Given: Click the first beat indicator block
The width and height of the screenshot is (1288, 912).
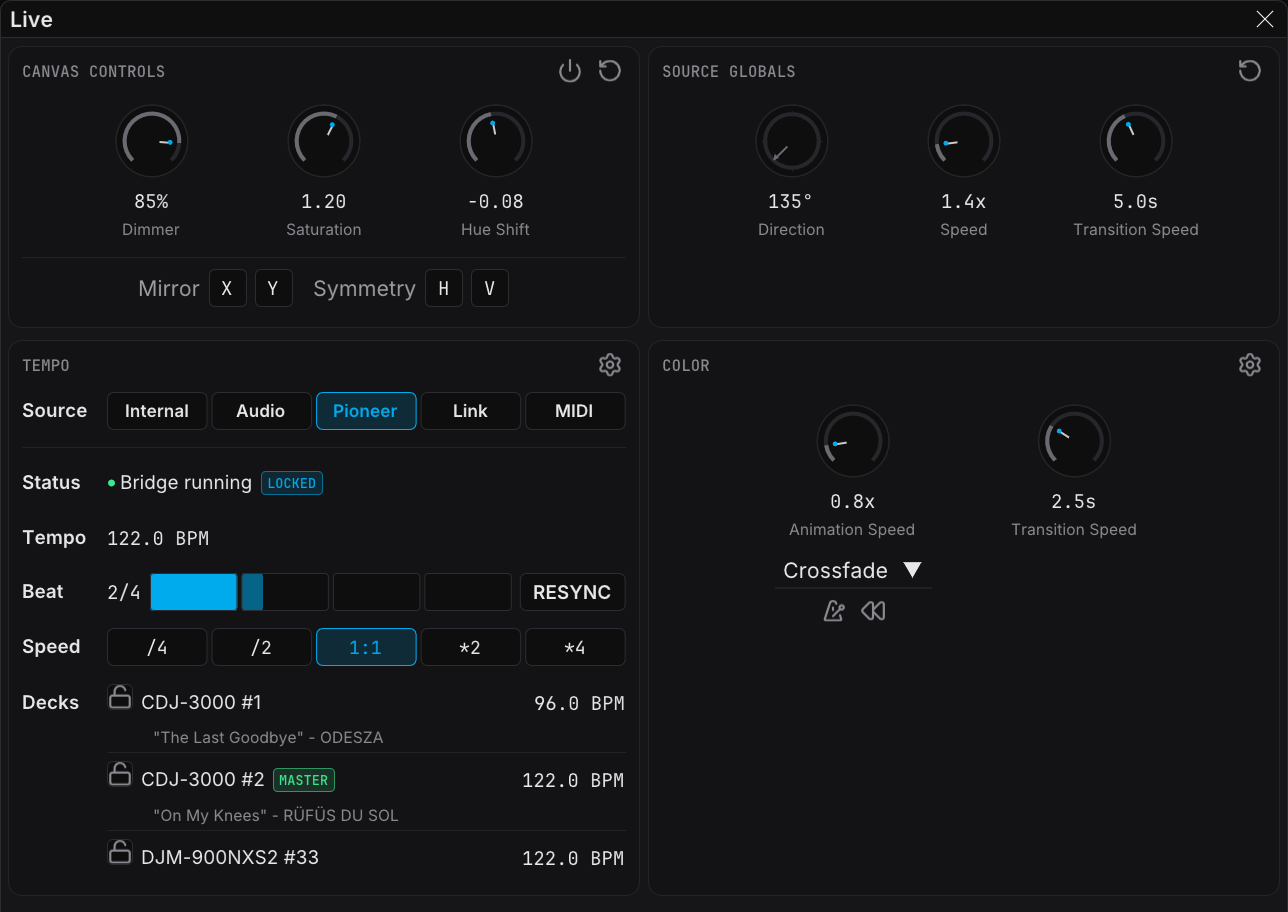Looking at the screenshot, I should pos(194,592).
